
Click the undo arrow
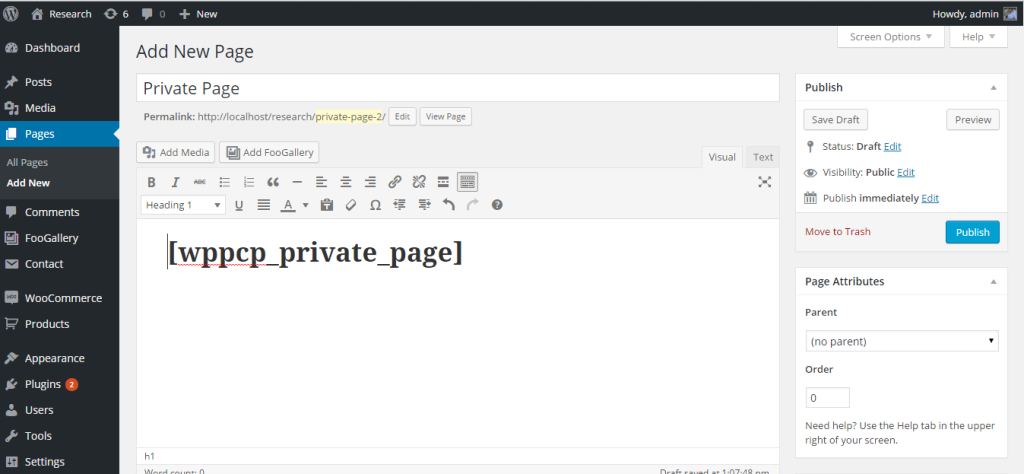pos(448,205)
